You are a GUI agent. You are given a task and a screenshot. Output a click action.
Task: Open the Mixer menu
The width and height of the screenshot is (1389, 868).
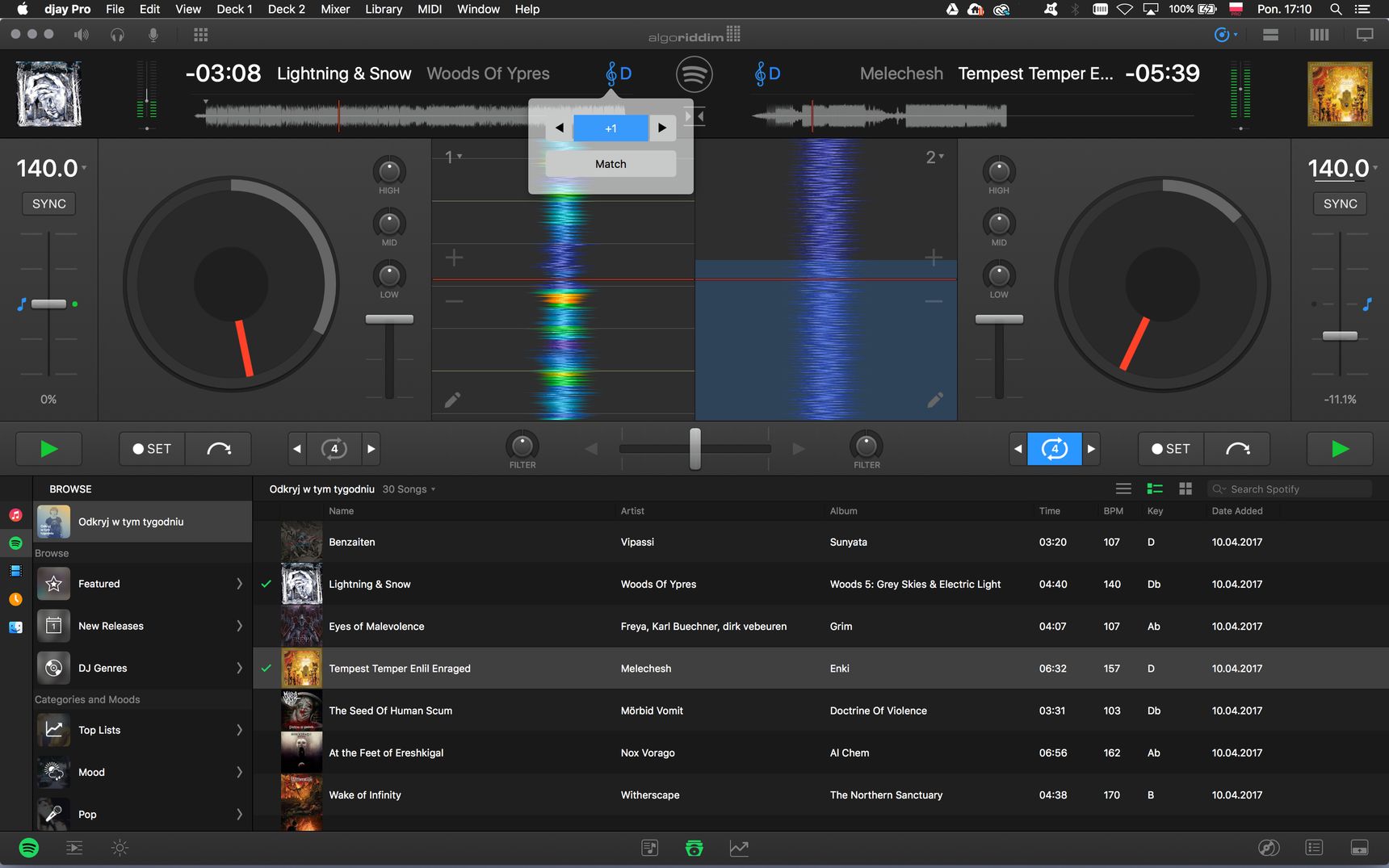point(335,9)
